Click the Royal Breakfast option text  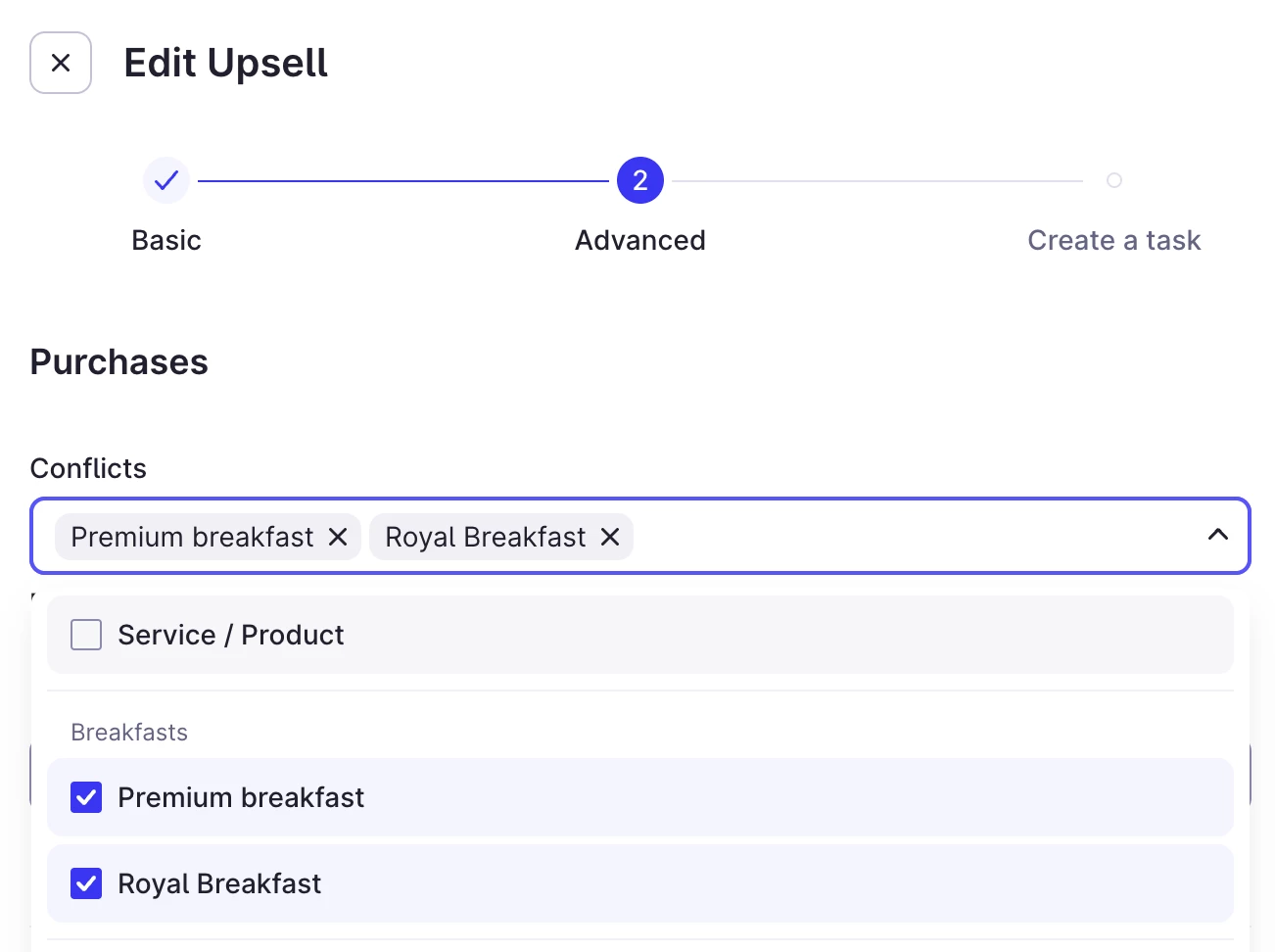click(219, 883)
